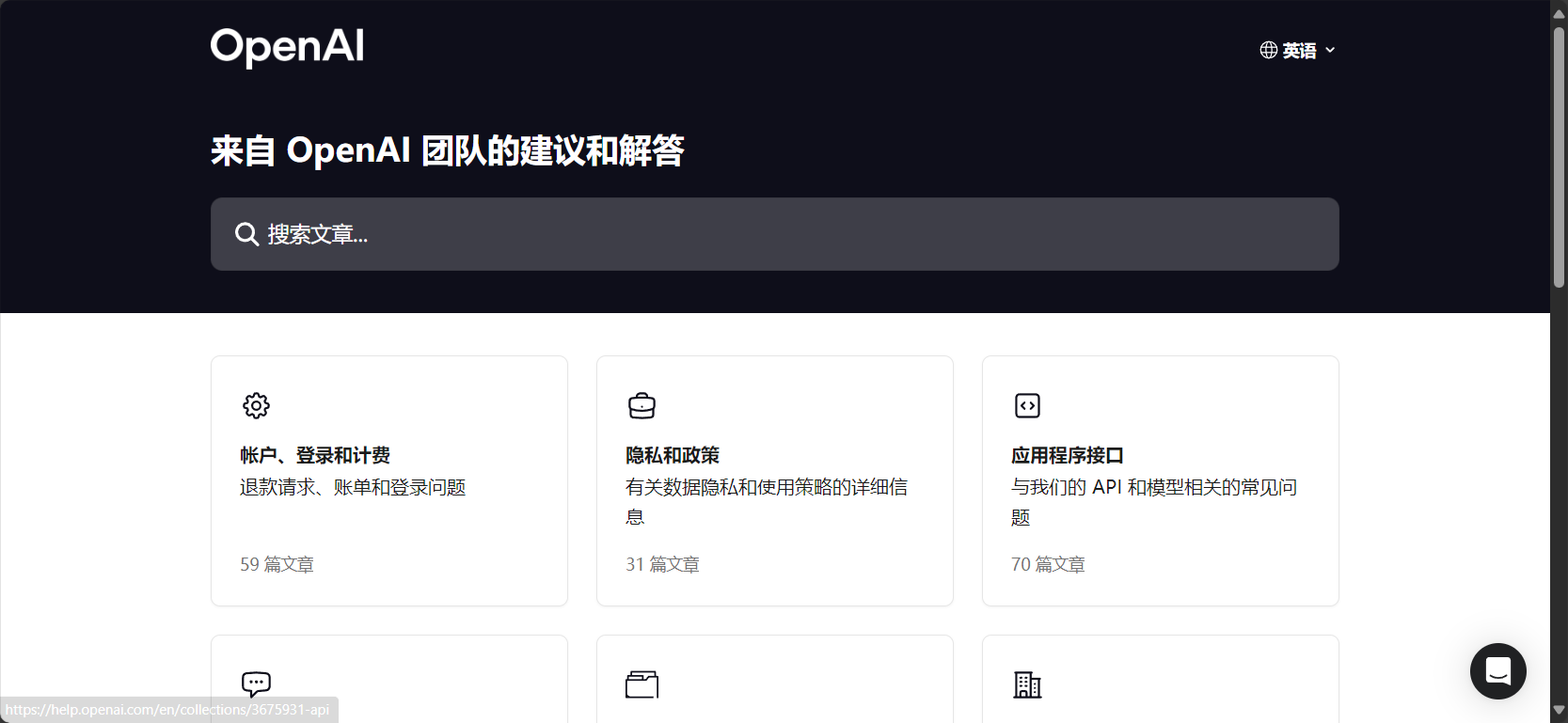Click the folder collection icon
This screenshot has width=1568, height=723.
[641, 684]
